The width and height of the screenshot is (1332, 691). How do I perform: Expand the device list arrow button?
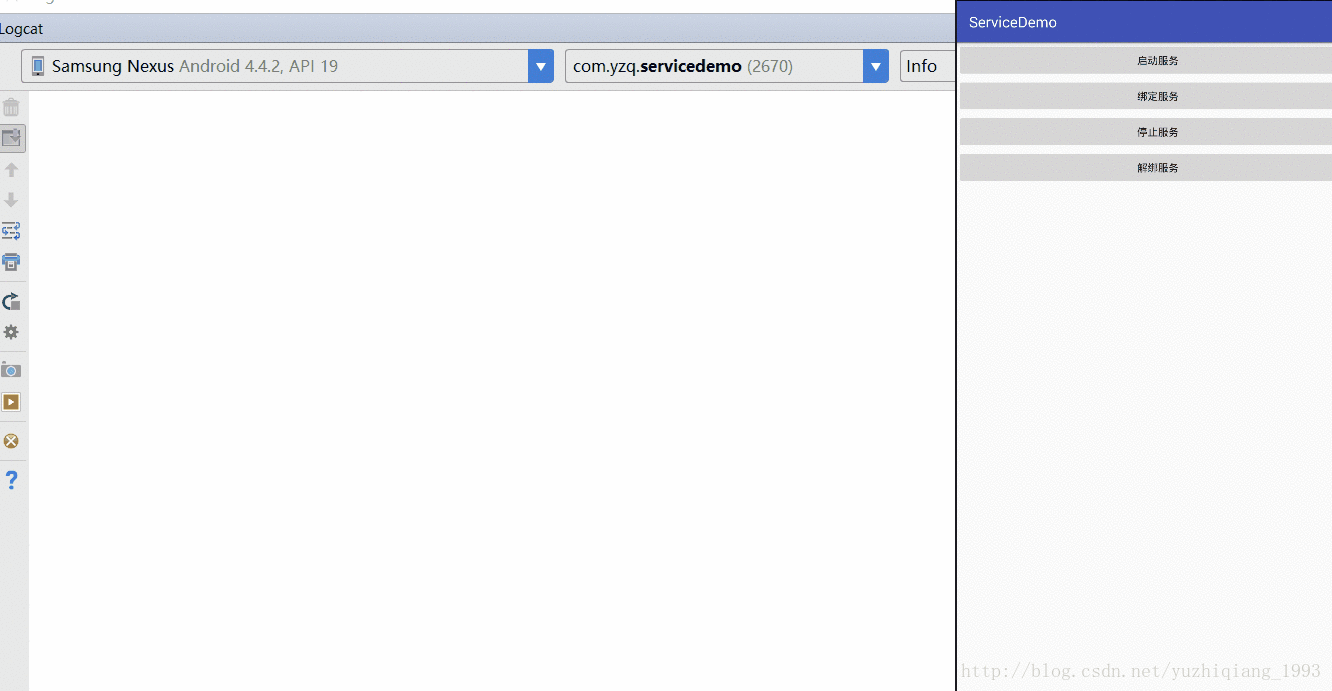pos(541,66)
